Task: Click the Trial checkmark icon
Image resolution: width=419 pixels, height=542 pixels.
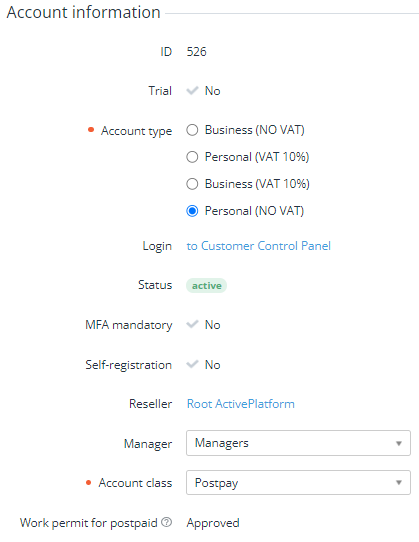Action: pyautogui.click(x=192, y=91)
